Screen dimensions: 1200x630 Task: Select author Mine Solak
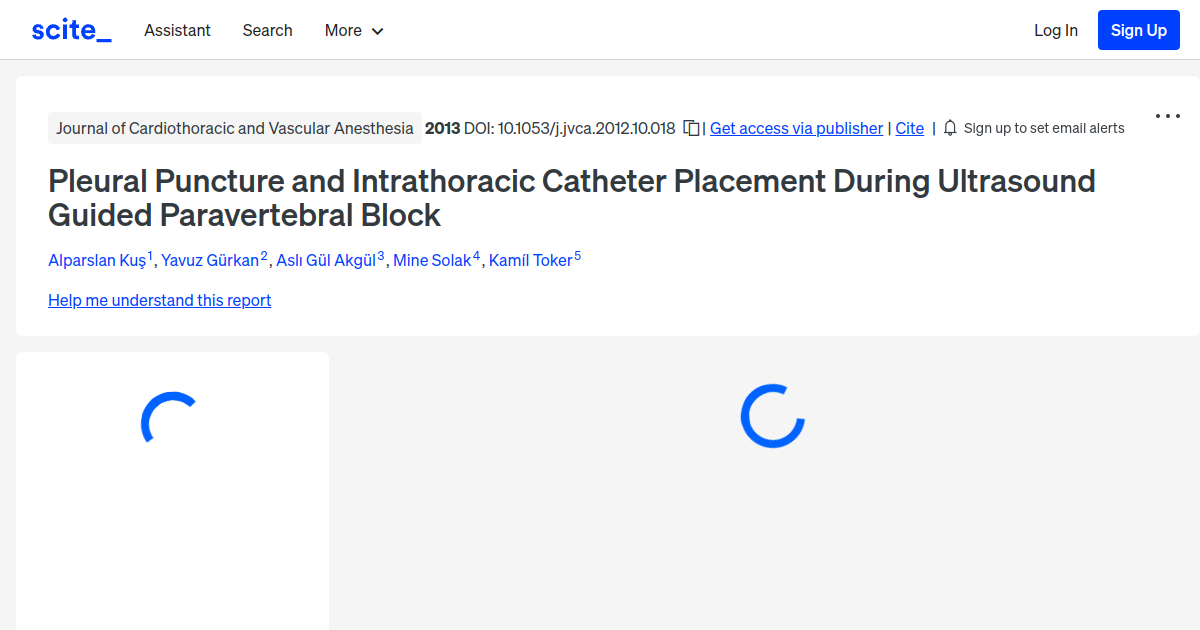[430, 259]
